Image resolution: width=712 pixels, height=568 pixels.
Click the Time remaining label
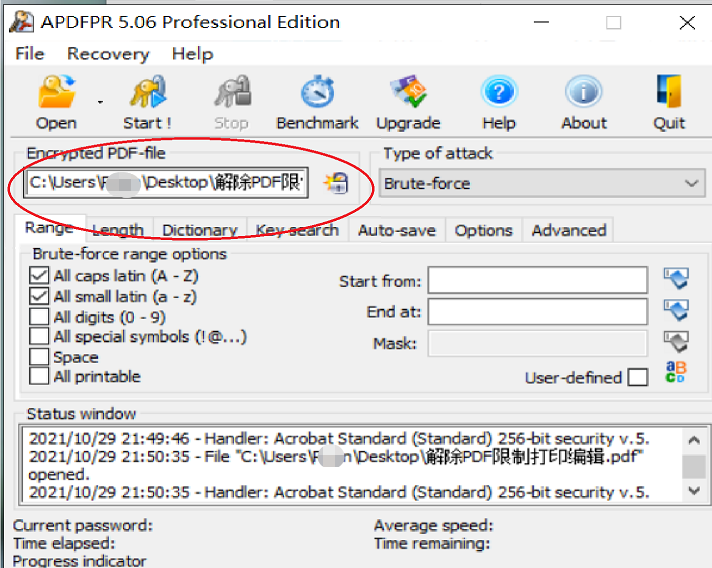coord(432,543)
